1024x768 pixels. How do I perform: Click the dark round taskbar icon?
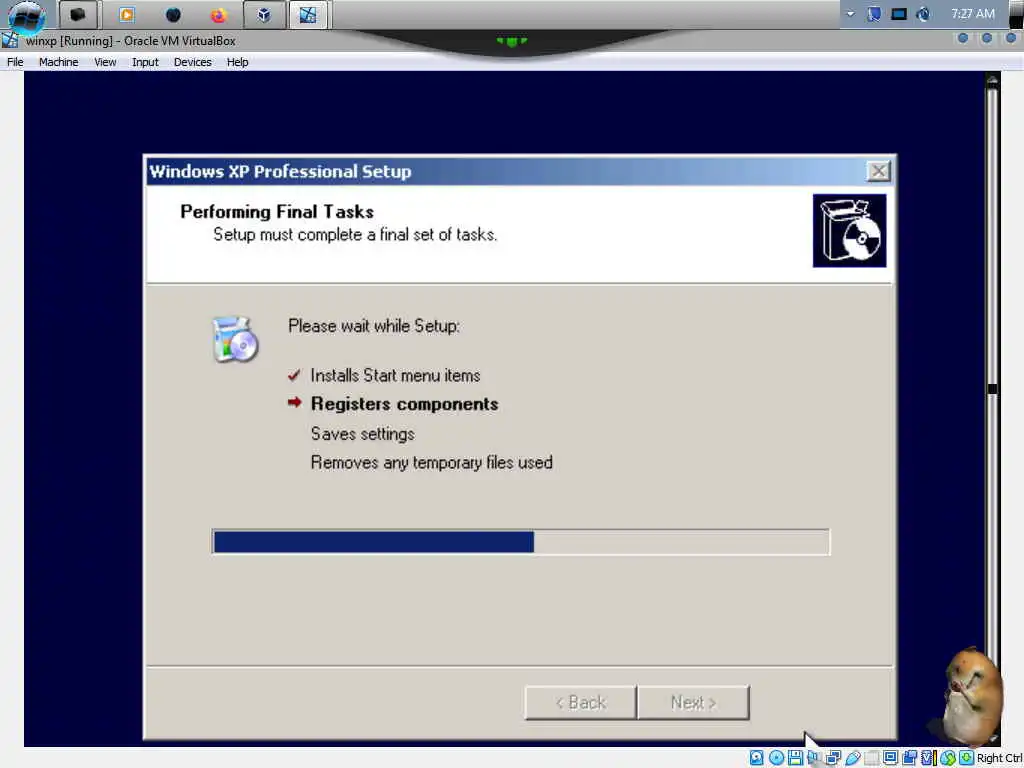pyautogui.click(x=173, y=14)
